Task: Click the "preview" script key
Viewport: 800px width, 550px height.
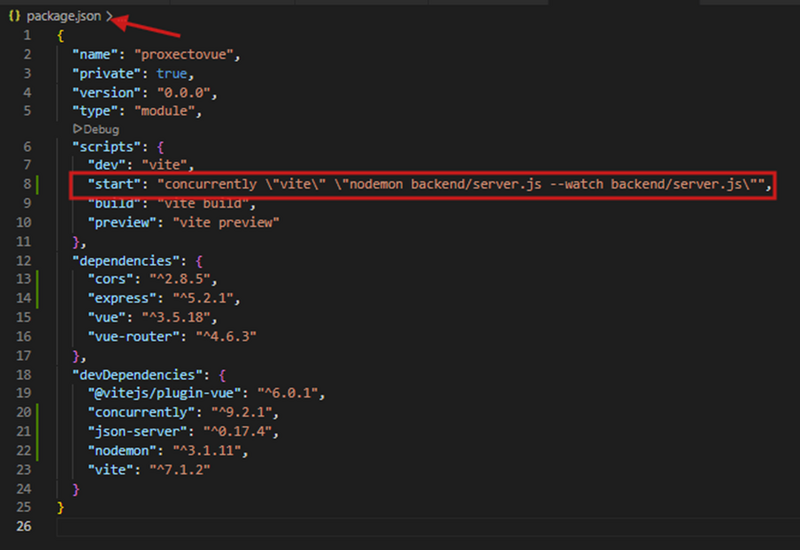Action: click(121, 223)
